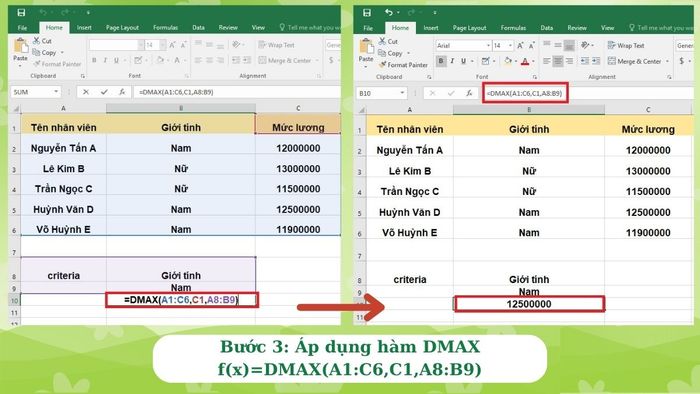Expand Name Box B10 dropdown in right Excel window
The height and width of the screenshot is (394, 700).
click(x=402, y=93)
